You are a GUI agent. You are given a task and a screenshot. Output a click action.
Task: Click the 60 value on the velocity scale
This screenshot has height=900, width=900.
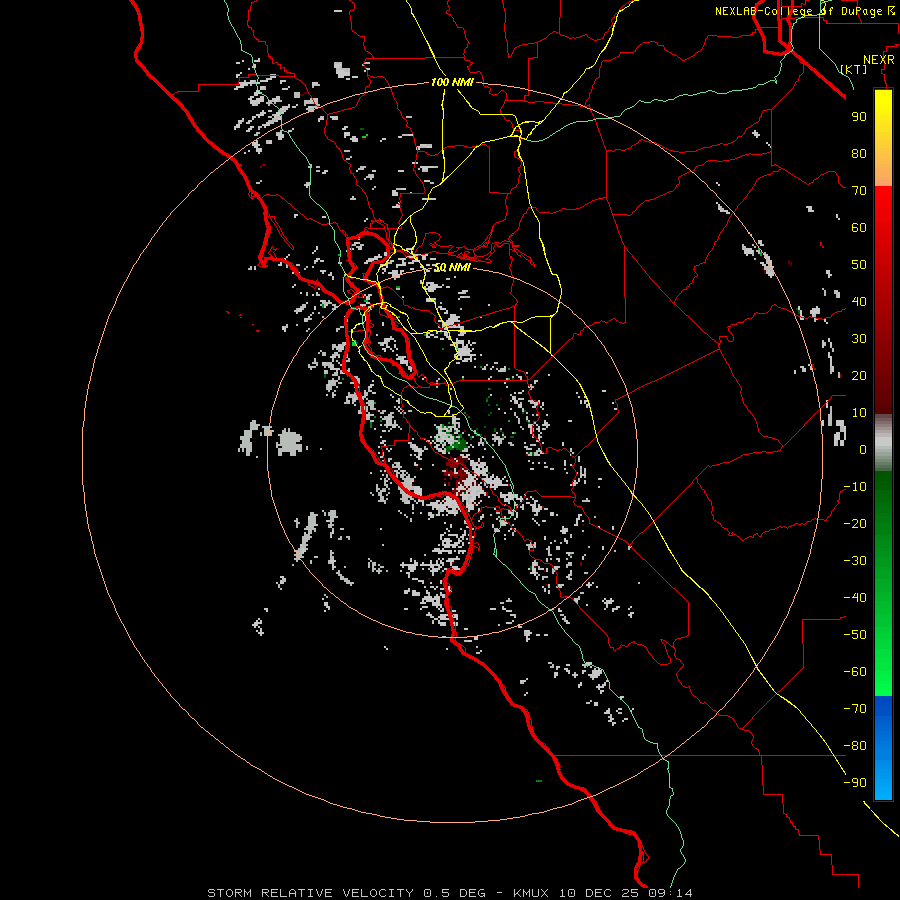coord(859,227)
